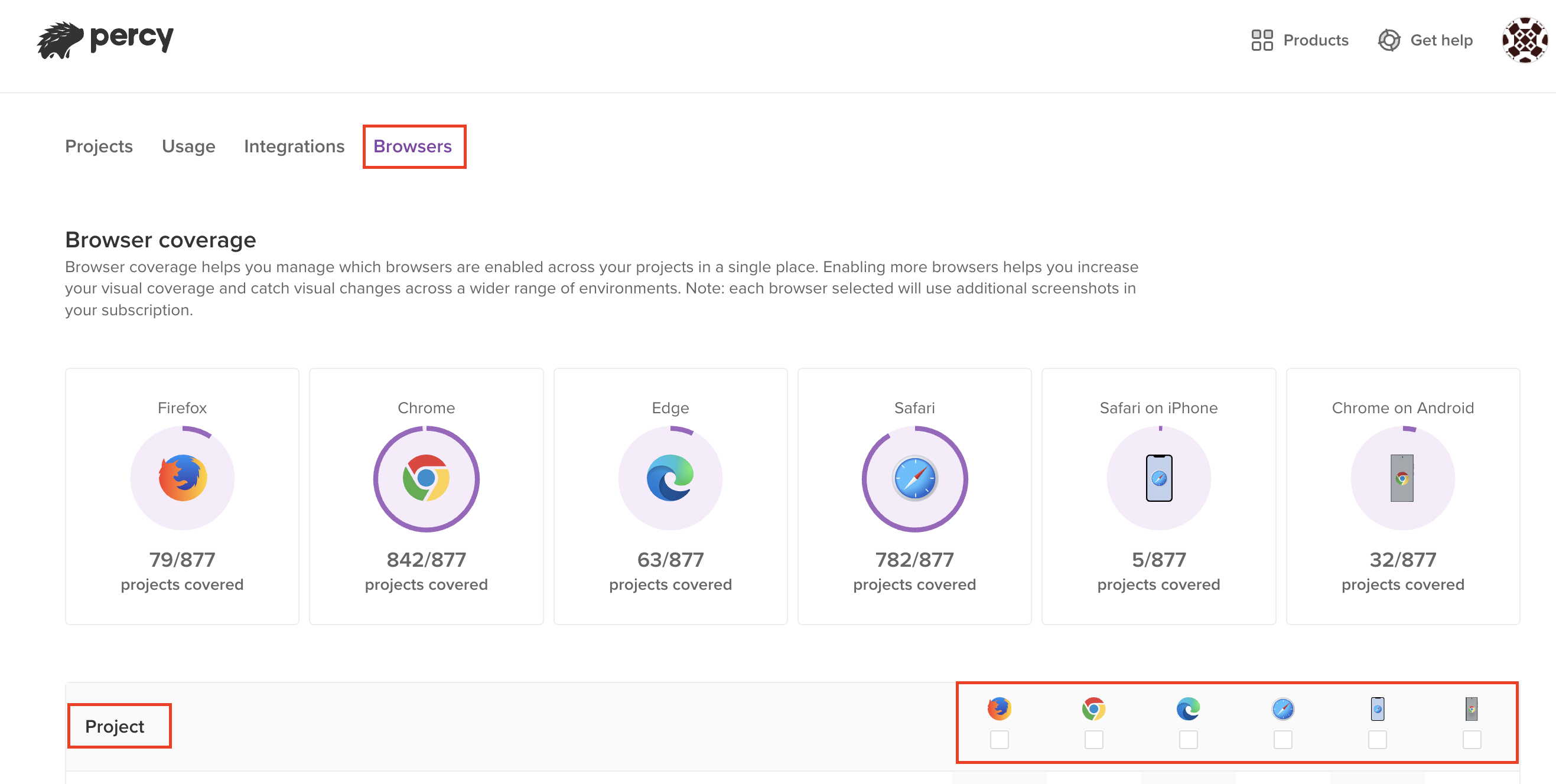Switch to the Projects tab
Image resolution: width=1556 pixels, height=784 pixels.
click(99, 146)
